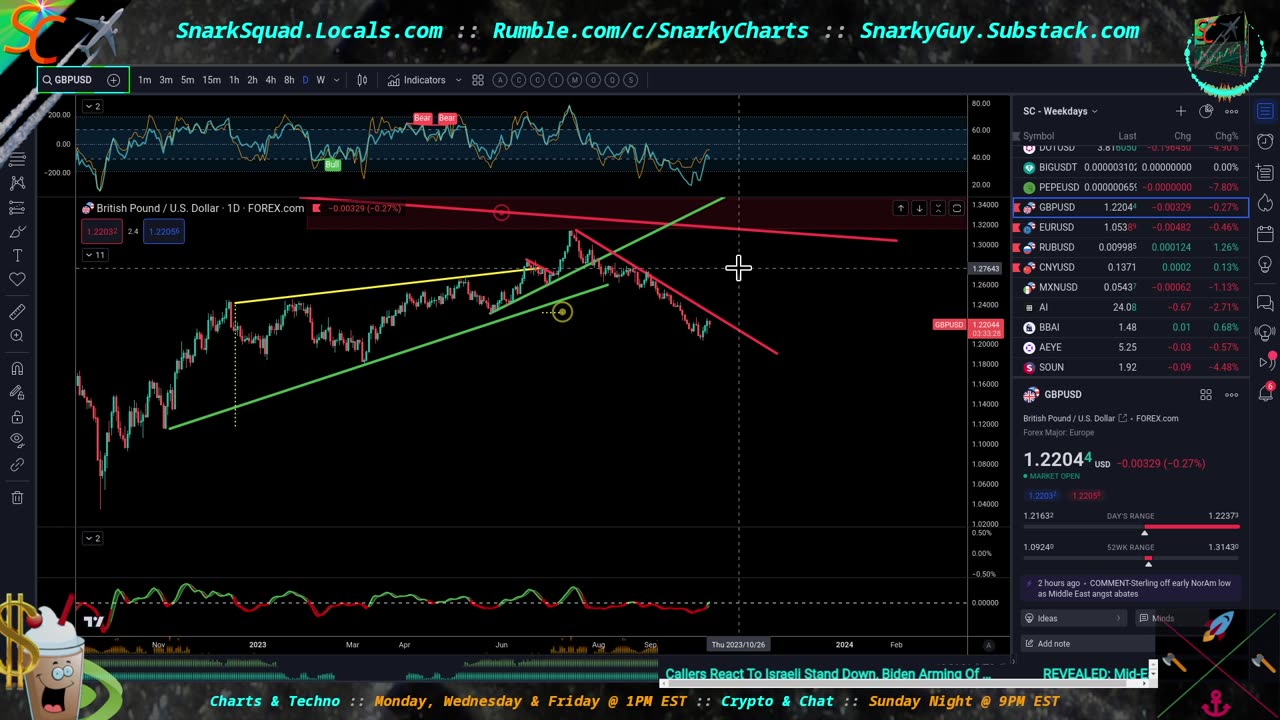Open the watchlist three-dot more menu
Image resolution: width=1280 pixels, height=720 pixels.
point(1232,111)
